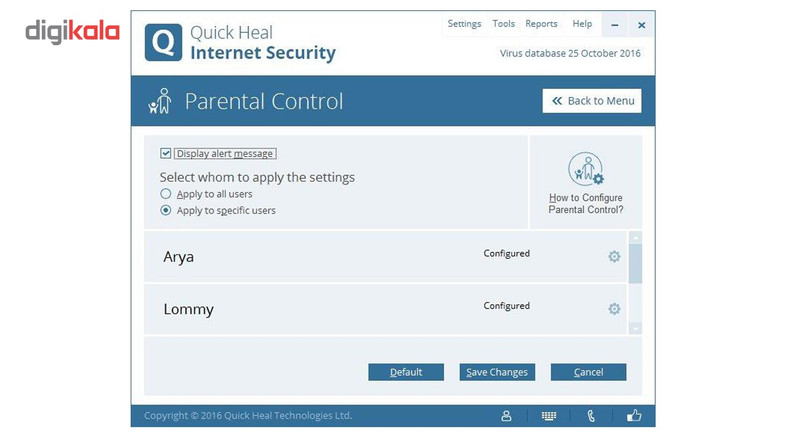Click the user list scrollbar thumb
This screenshot has width=800, height=438.
pyautogui.click(x=635, y=263)
